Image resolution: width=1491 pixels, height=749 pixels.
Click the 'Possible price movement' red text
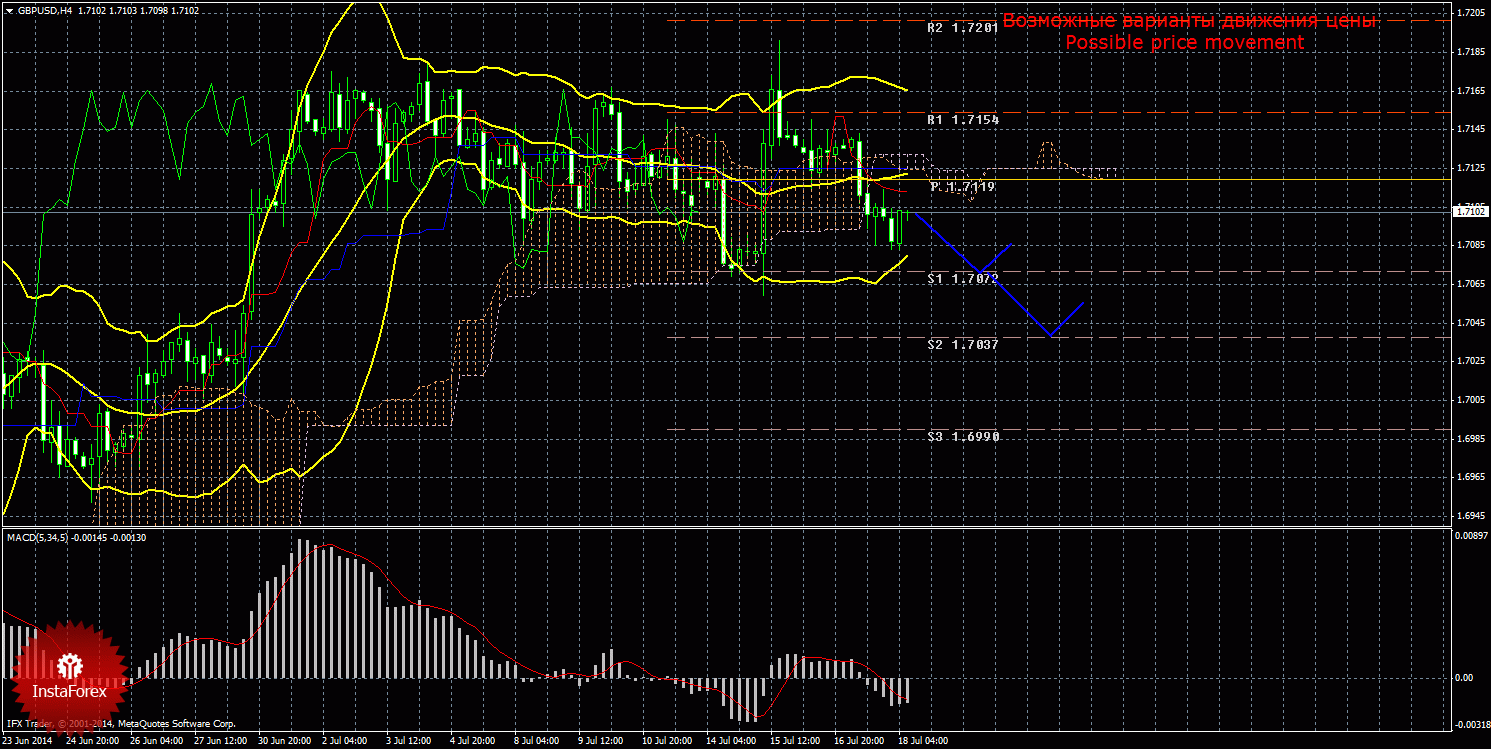pyautogui.click(x=1184, y=42)
